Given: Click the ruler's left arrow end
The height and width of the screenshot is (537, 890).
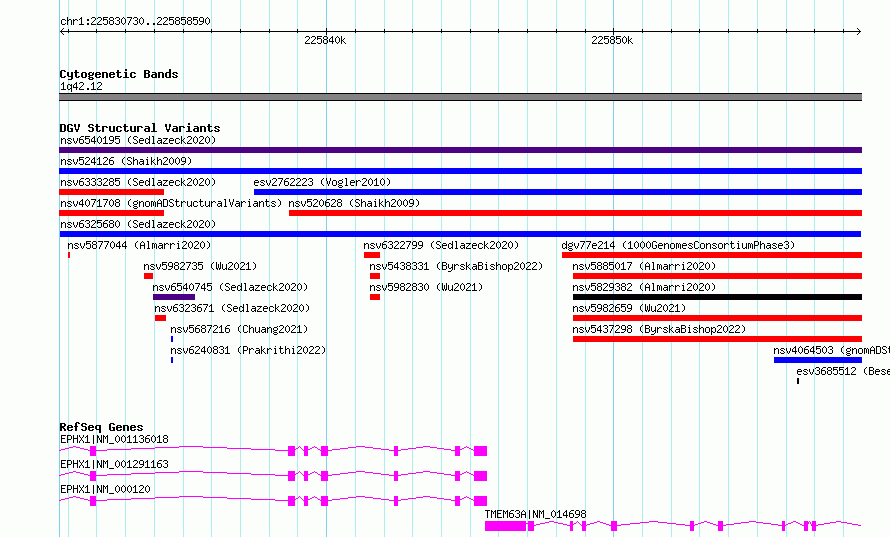Looking at the screenshot, I should [x=62, y=32].
